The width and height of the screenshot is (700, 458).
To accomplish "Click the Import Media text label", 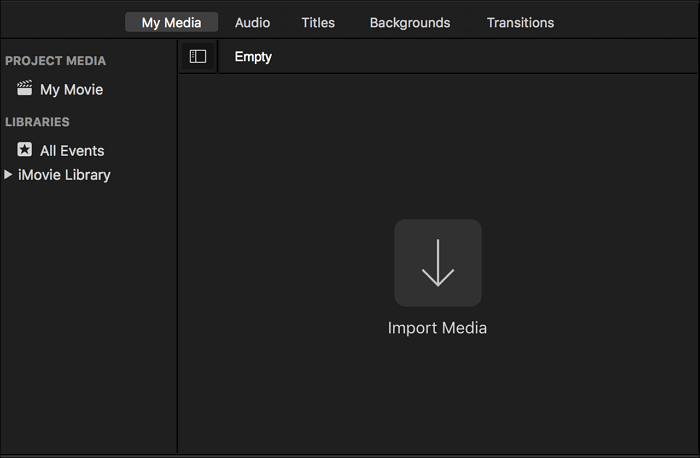I will (437, 328).
